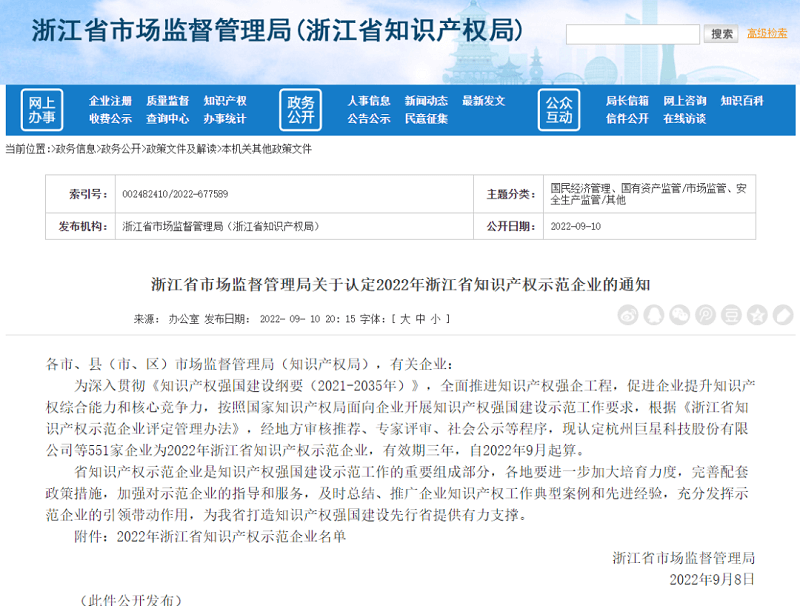Share the article to QQ
This screenshot has height=606, width=800.
[x=653, y=313]
